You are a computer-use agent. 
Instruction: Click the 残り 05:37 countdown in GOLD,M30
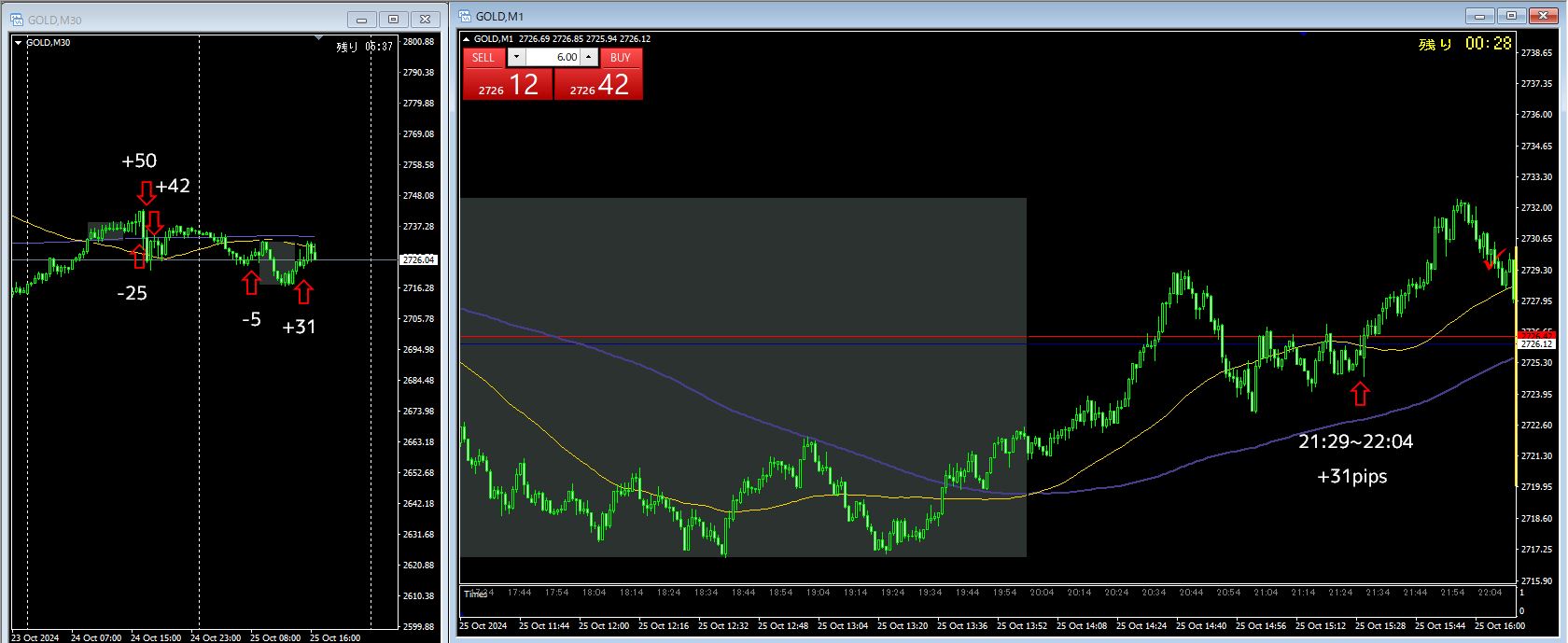(x=365, y=47)
